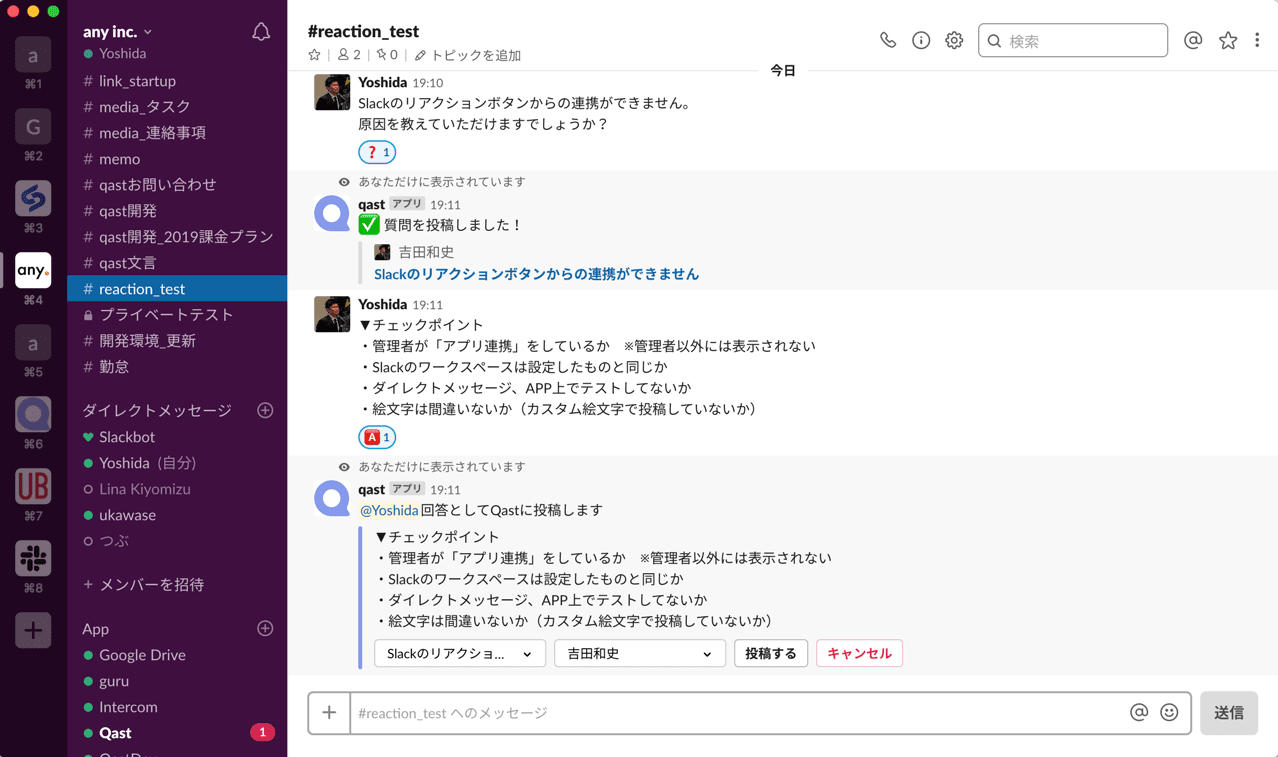
Task: Show starred items star icon in header
Action: pos(1228,41)
